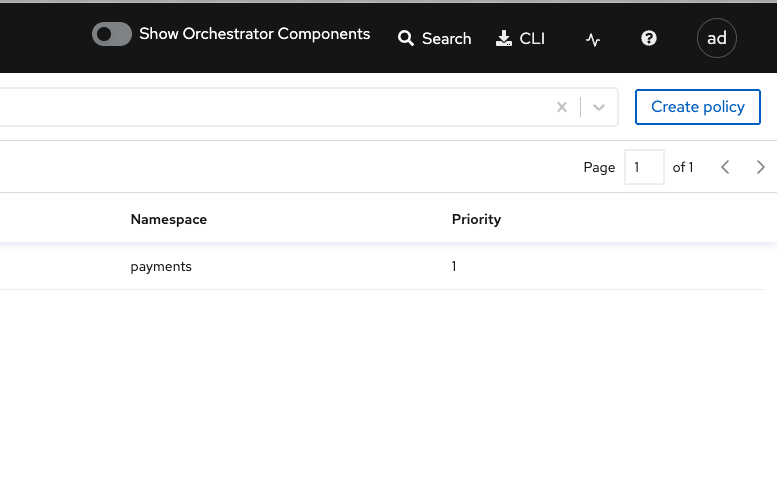The width and height of the screenshot is (777, 482).
Task: Toggle the Show Orchestrator Components switch
Action: click(111, 34)
